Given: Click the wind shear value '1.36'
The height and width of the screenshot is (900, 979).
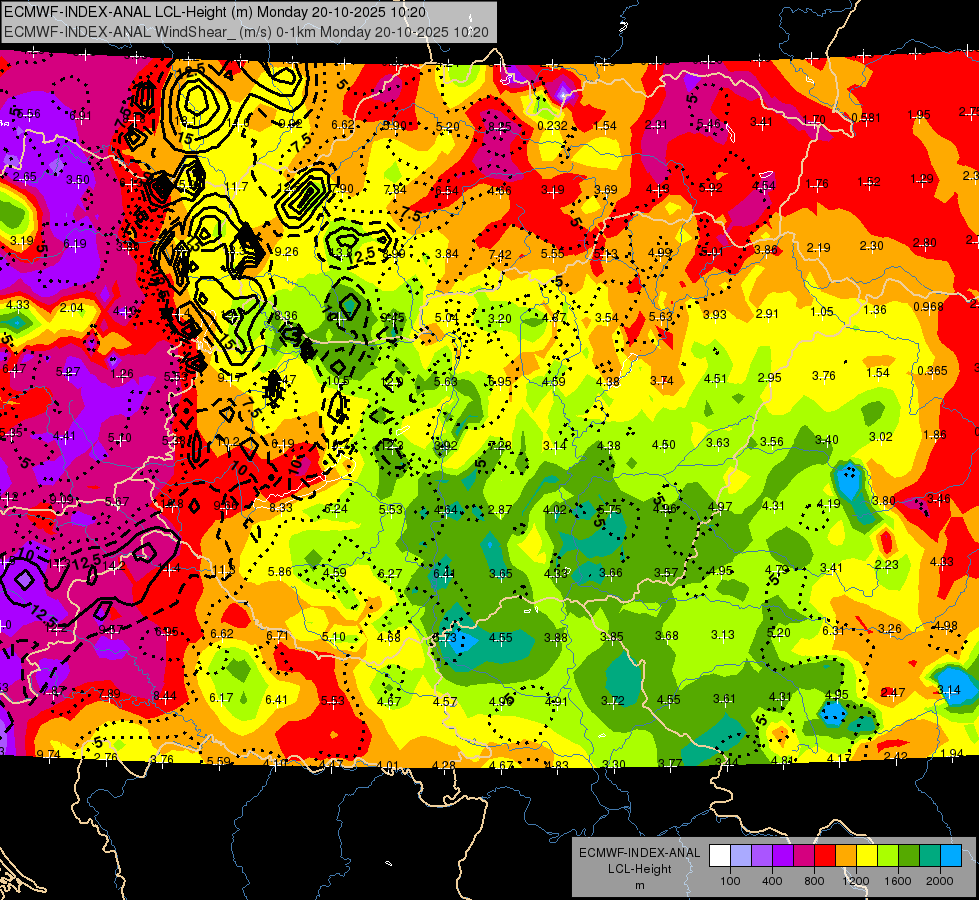Looking at the screenshot, I should coord(875,310).
